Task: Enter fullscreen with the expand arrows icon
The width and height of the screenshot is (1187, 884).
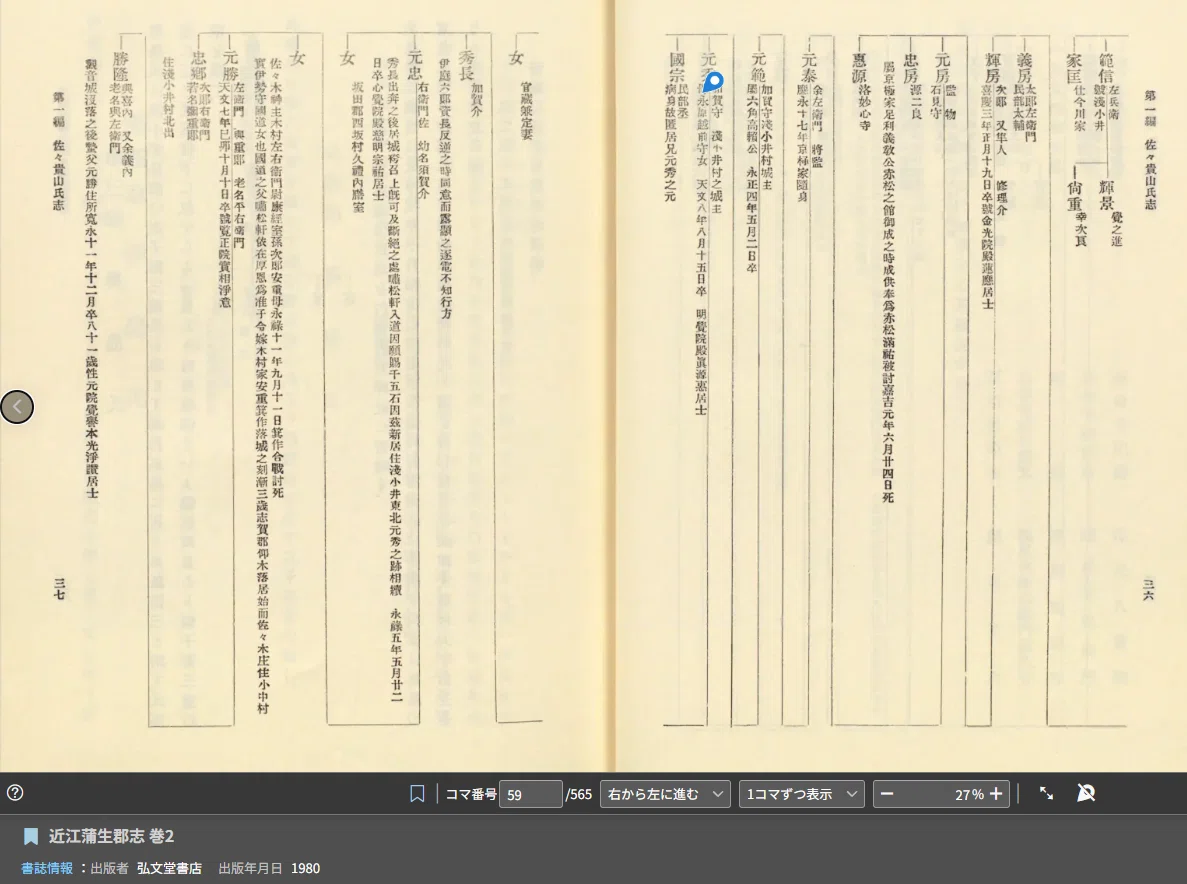Action: coord(1046,793)
